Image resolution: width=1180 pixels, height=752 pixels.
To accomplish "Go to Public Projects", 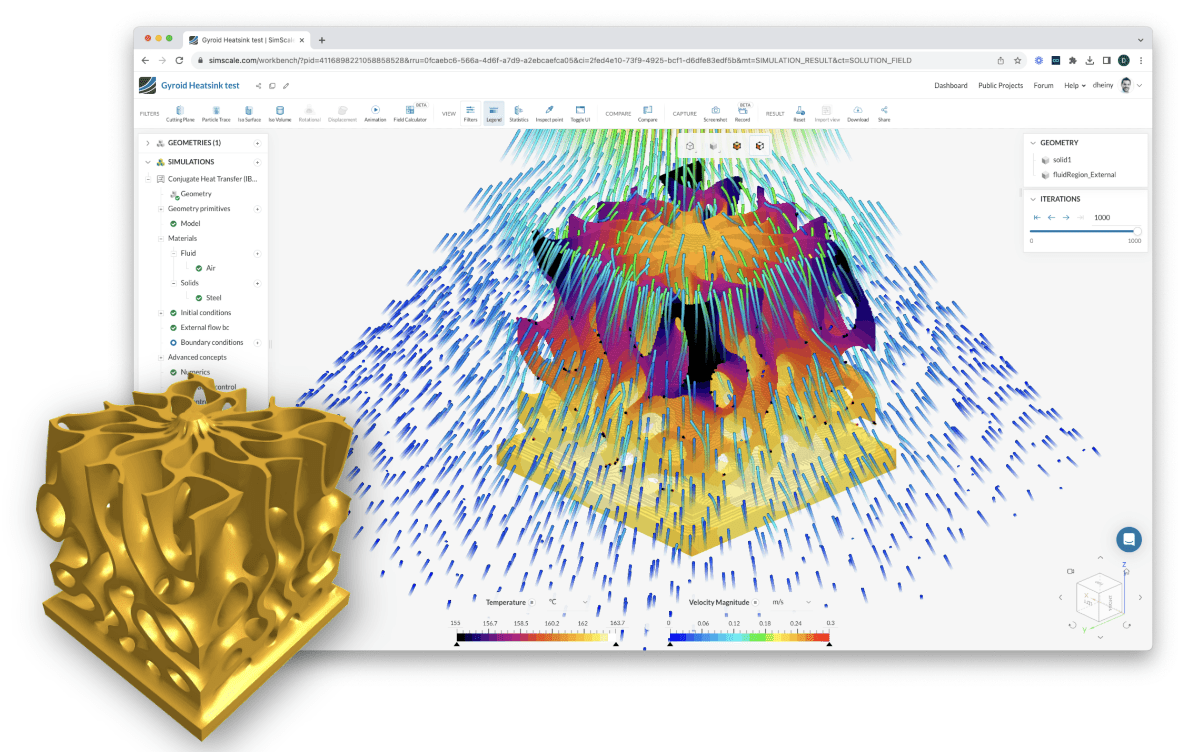I will (x=1000, y=86).
